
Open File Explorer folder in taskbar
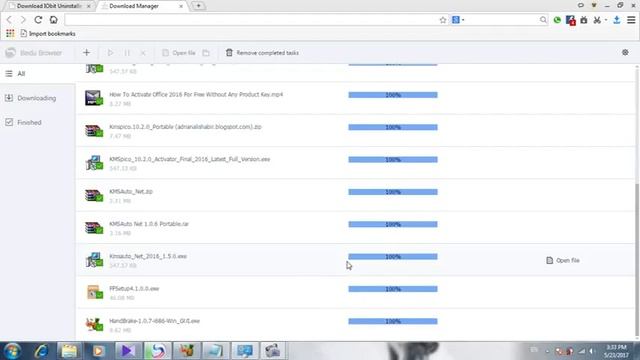tap(69, 351)
